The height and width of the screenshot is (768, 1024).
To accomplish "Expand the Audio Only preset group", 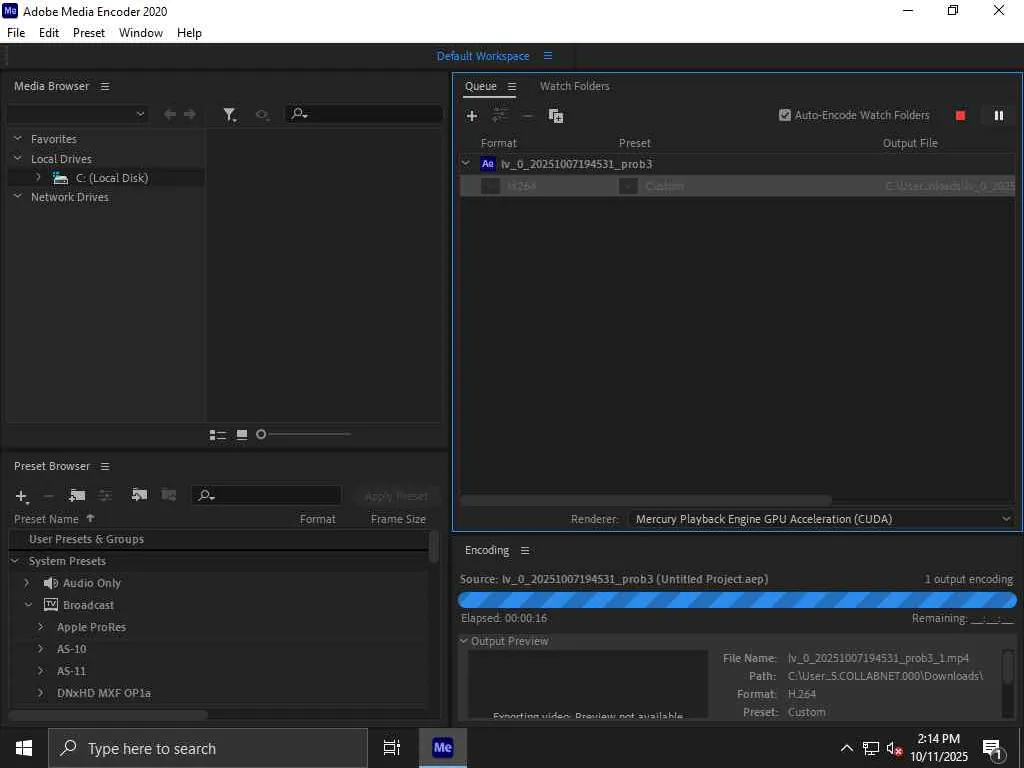I will [x=27, y=583].
